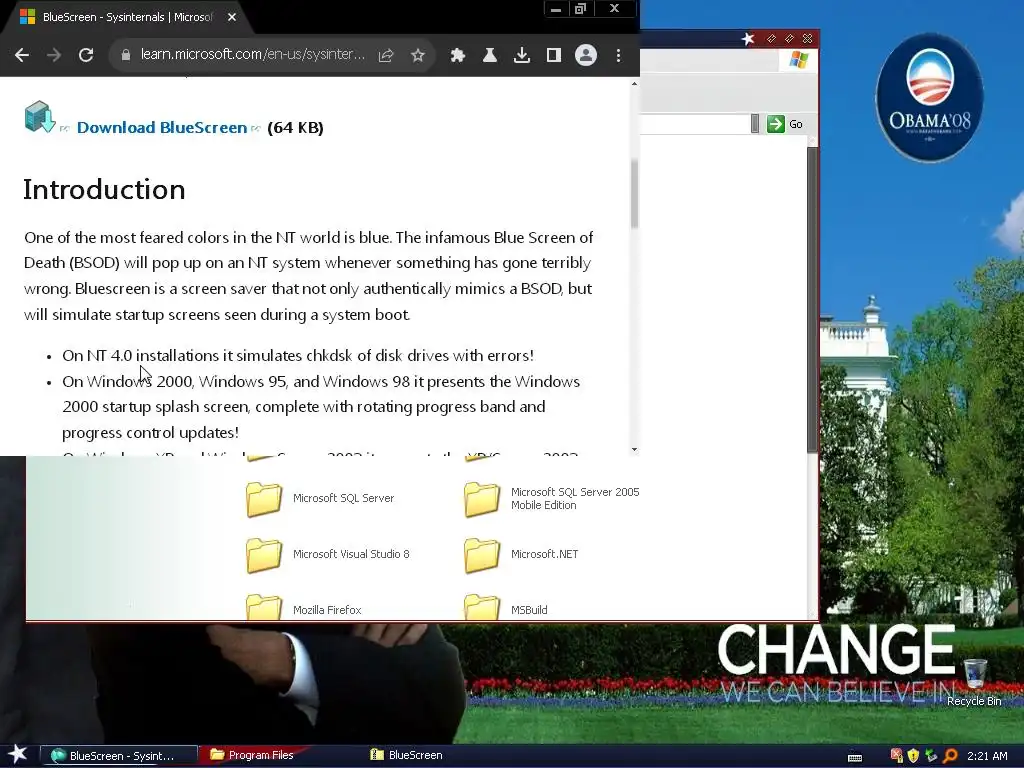Share this page via address bar icon
Image resolution: width=1024 pixels, height=768 pixels.
click(386, 56)
